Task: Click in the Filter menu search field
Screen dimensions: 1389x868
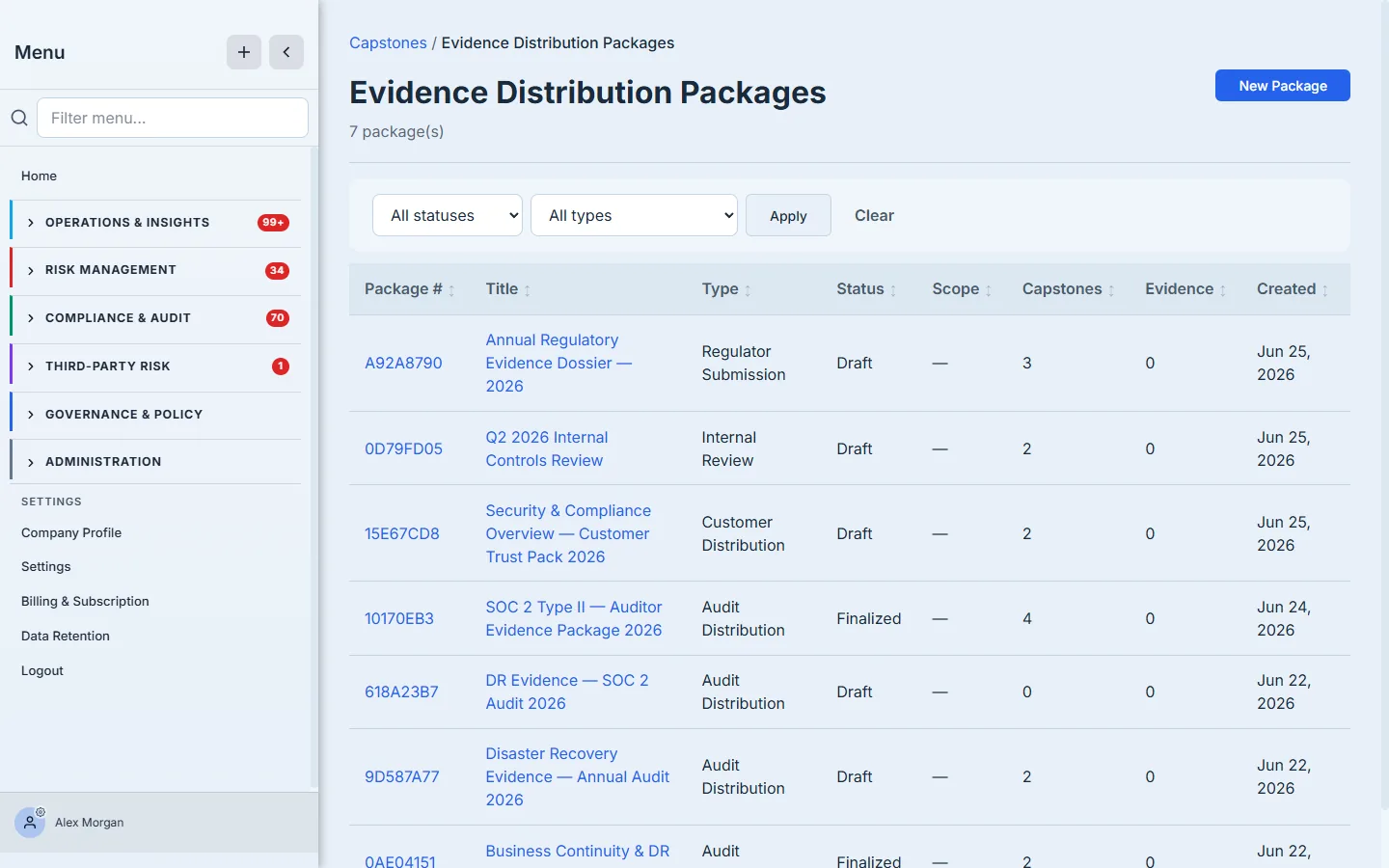Action: pos(173,118)
